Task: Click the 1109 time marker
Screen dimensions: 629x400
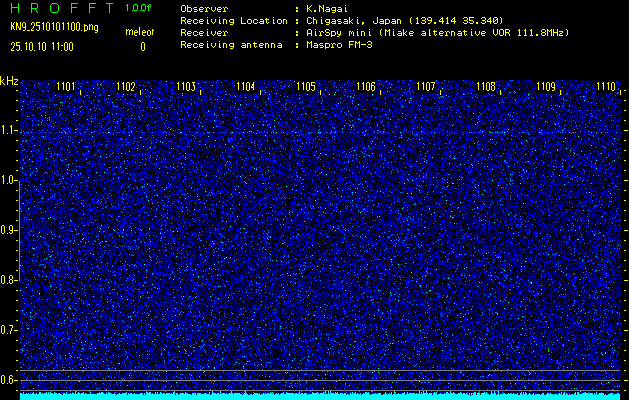Action: pos(546,87)
